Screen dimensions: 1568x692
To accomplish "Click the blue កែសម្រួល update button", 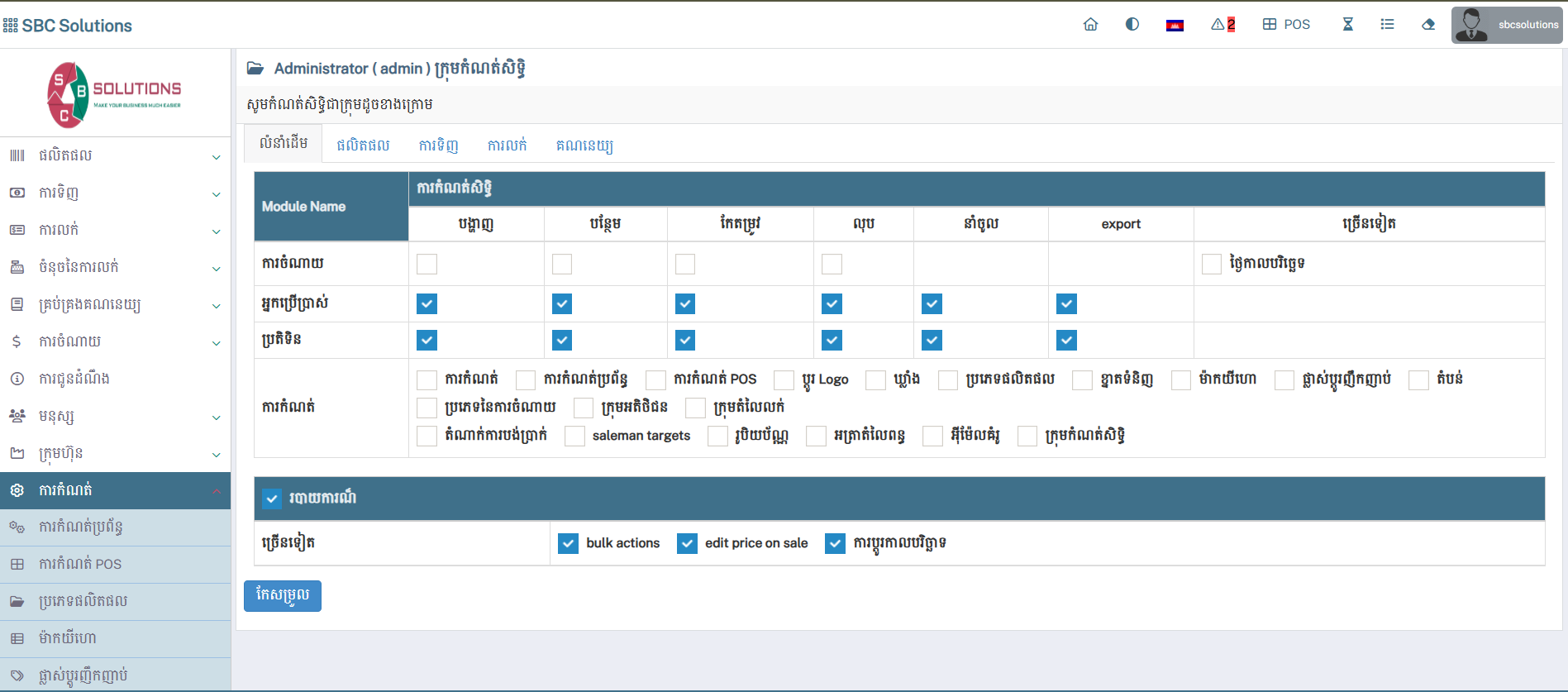I will [x=283, y=595].
